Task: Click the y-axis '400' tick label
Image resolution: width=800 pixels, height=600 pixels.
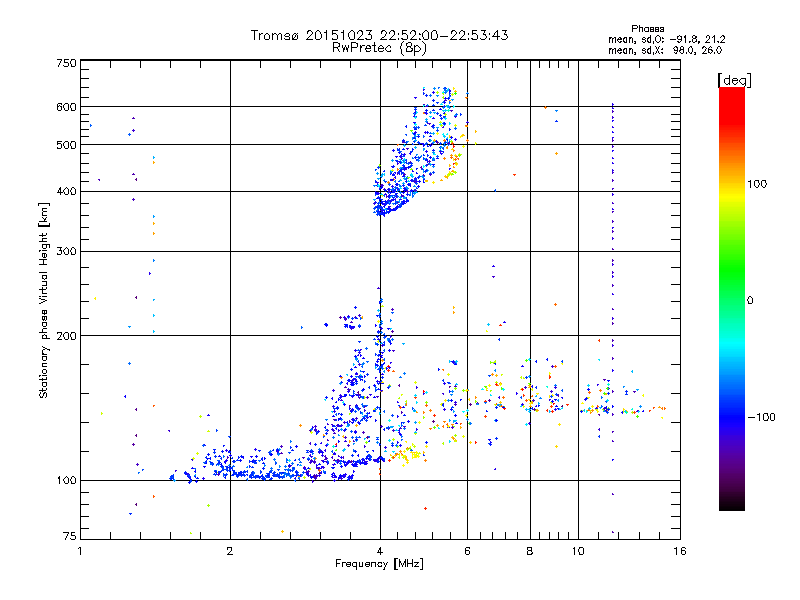Action: [x=66, y=191]
